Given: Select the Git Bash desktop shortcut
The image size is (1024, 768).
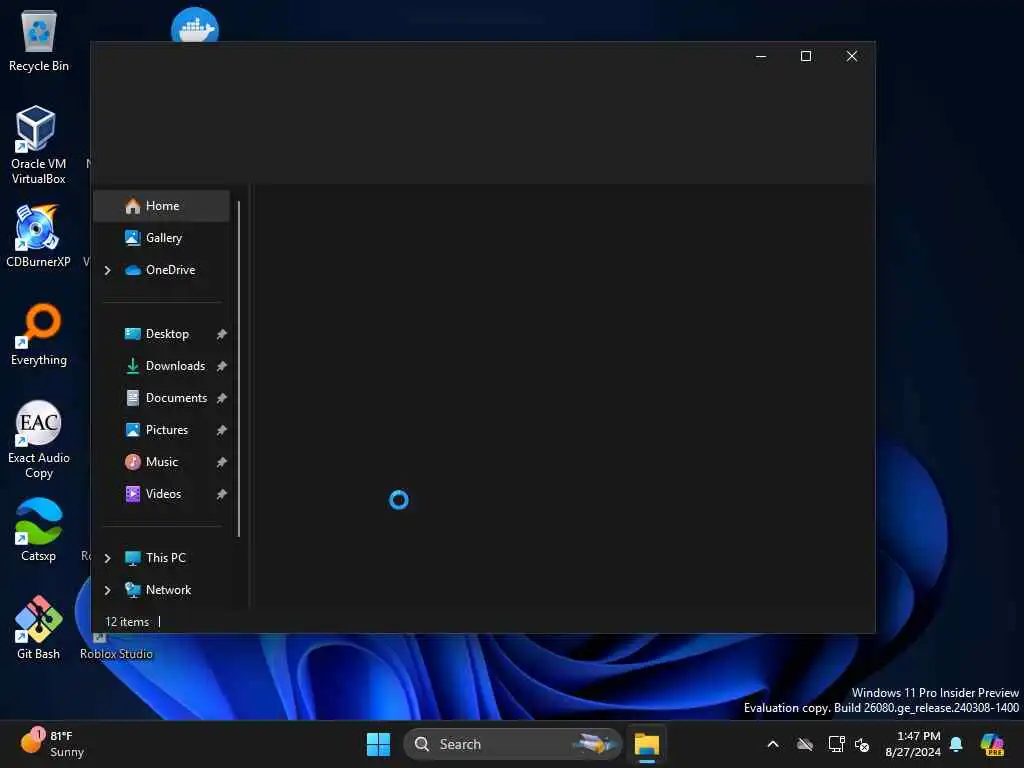Looking at the screenshot, I should click(x=39, y=628).
